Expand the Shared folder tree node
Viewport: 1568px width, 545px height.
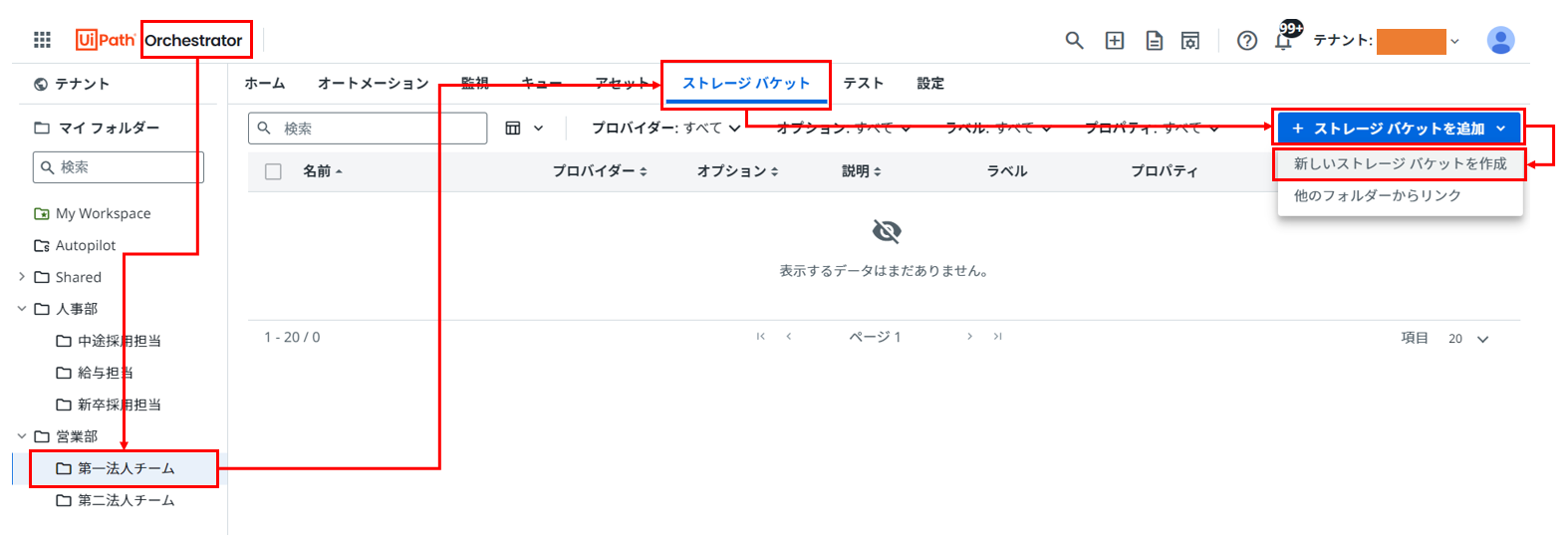coord(22,277)
